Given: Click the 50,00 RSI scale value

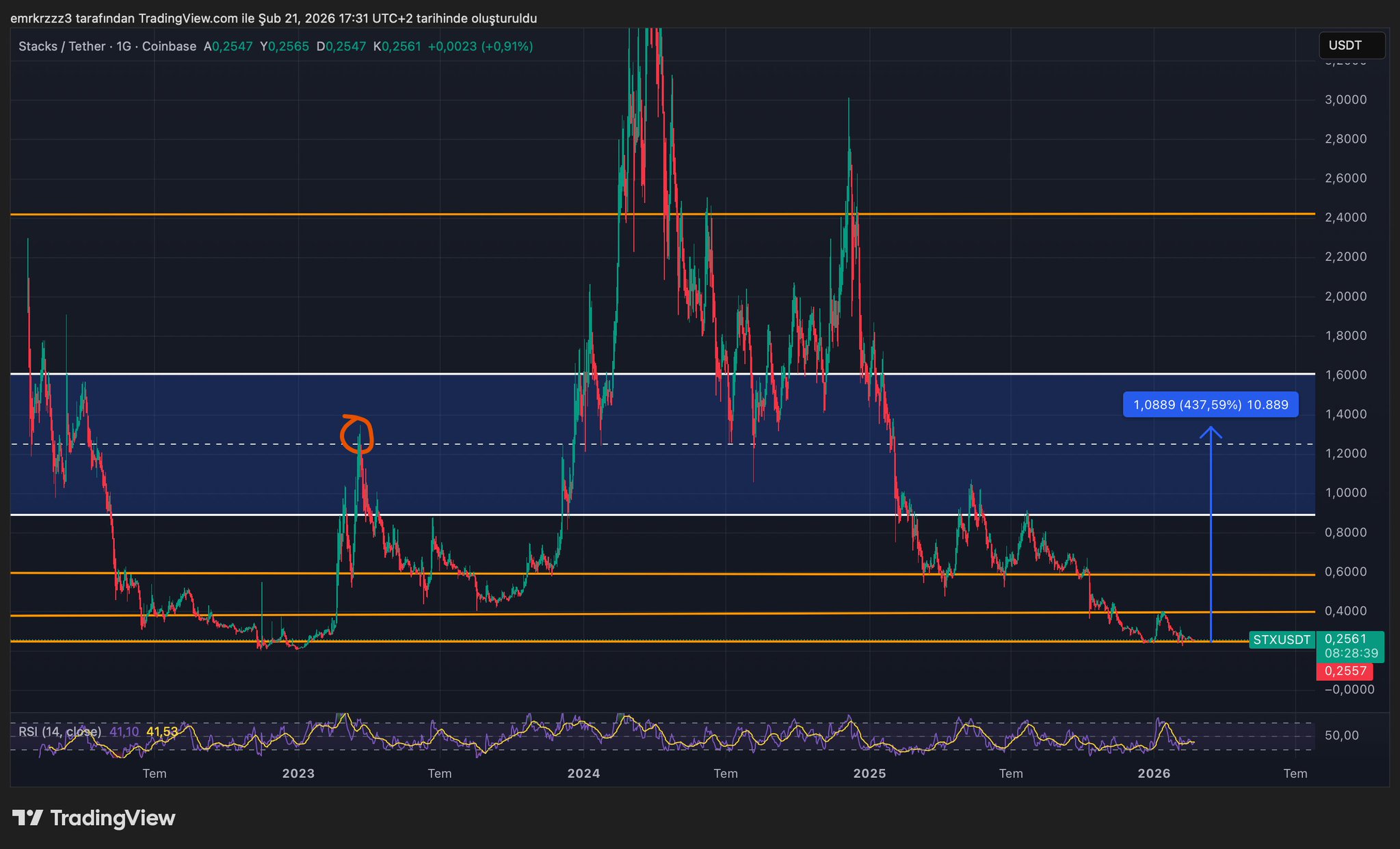Looking at the screenshot, I should click(x=1341, y=736).
